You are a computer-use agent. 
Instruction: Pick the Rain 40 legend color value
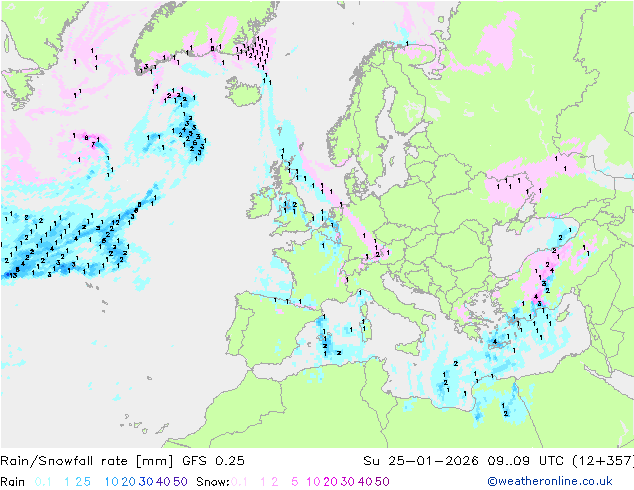pyautogui.click(x=163, y=482)
